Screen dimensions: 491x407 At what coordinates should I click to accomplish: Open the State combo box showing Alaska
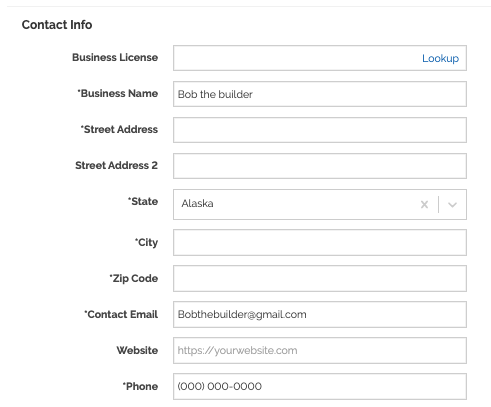click(x=320, y=204)
